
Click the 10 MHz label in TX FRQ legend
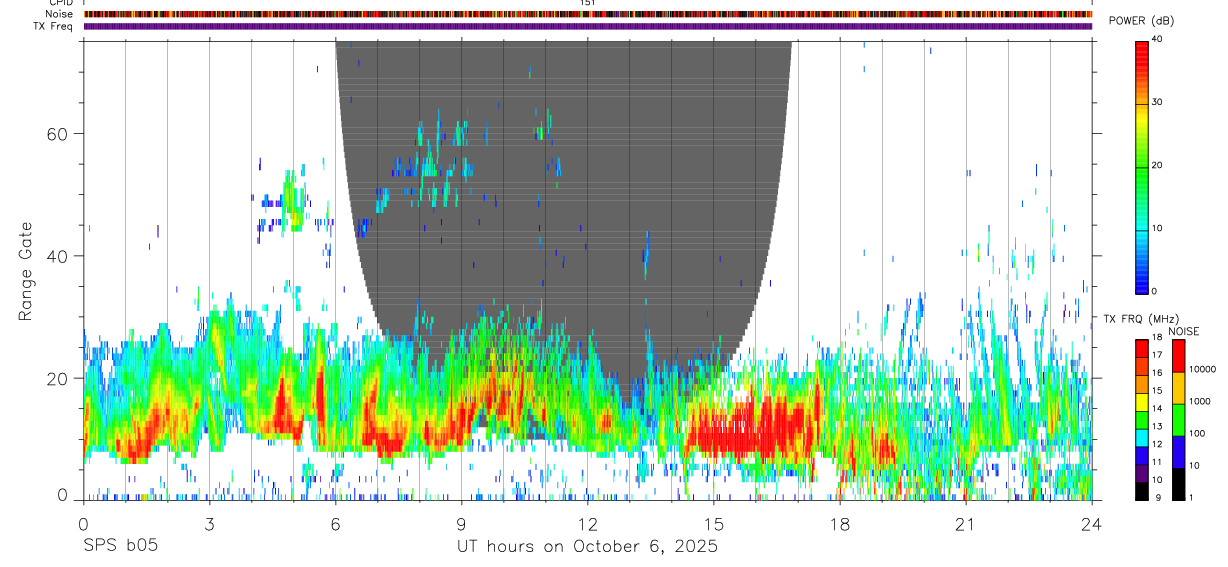1157,479
